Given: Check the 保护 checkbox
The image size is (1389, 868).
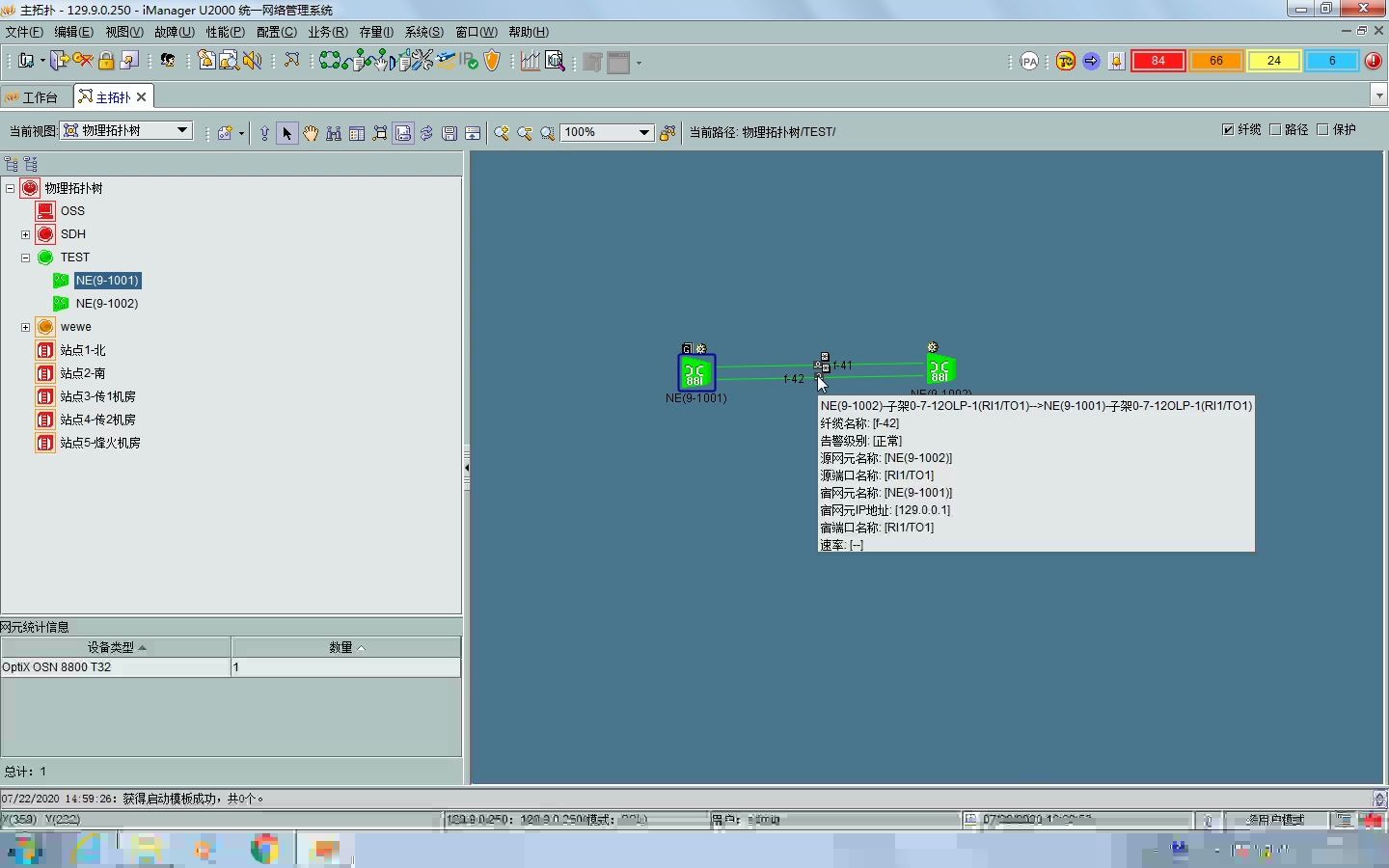Looking at the screenshot, I should click(1322, 130).
